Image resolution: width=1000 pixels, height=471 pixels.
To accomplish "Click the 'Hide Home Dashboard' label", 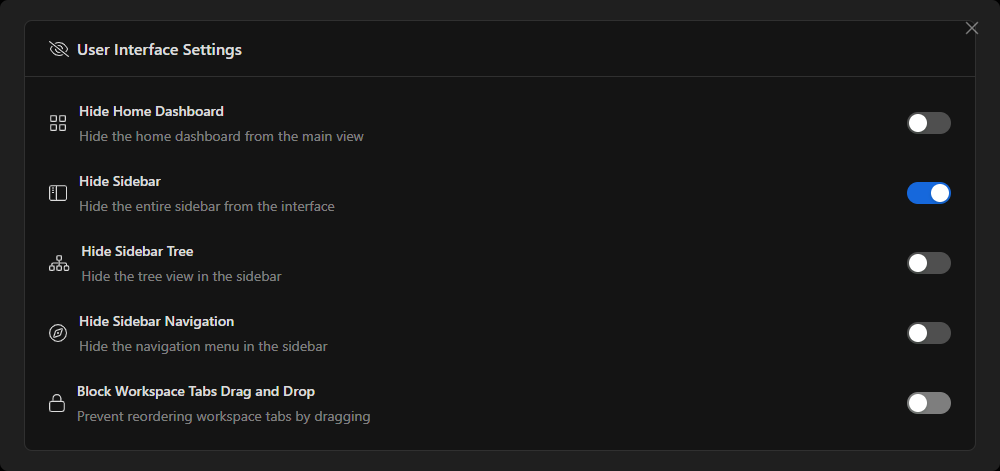I will (x=151, y=111).
